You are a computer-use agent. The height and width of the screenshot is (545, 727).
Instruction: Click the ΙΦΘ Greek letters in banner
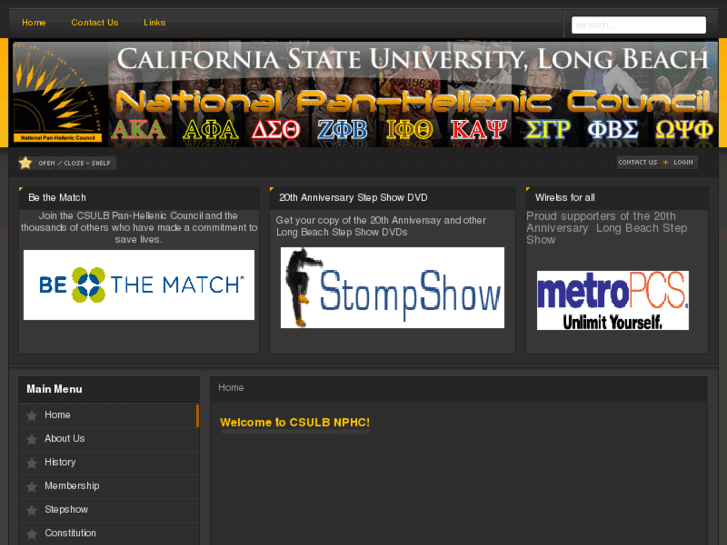tap(409, 129)
